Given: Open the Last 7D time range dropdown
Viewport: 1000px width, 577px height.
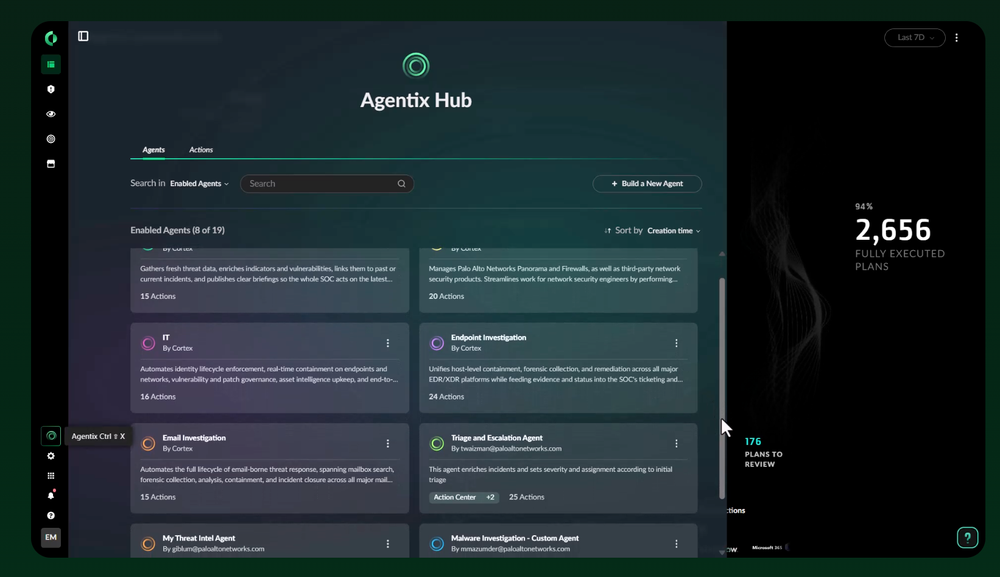Looking at the screenshot, I should [913, 37].
